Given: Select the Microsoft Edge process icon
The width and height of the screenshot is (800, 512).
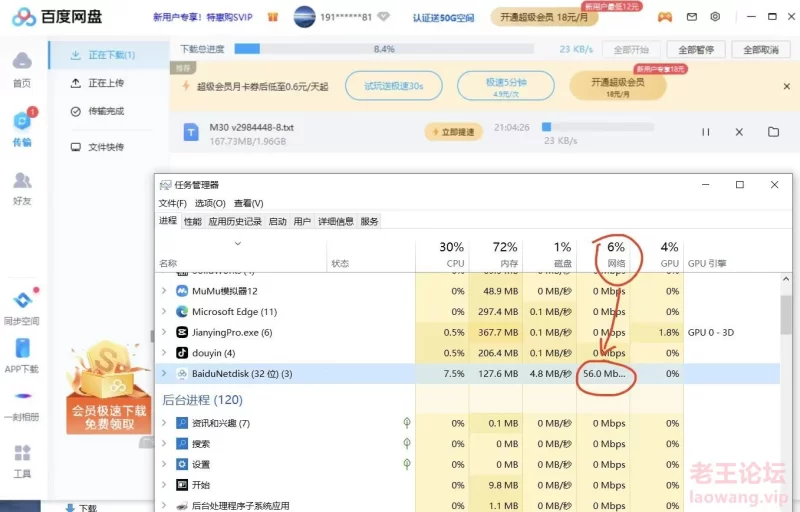Looking at the screenshot, I should click(182, 312).
